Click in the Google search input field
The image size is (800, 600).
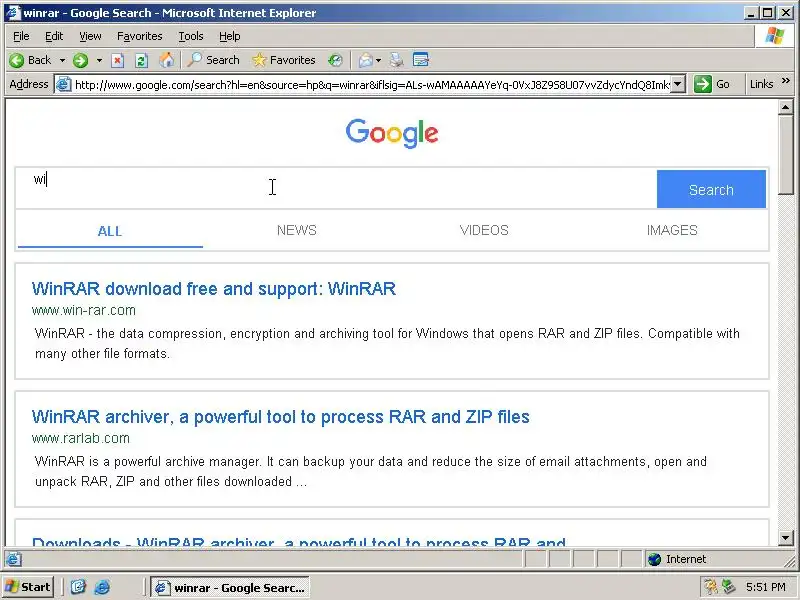336,188
